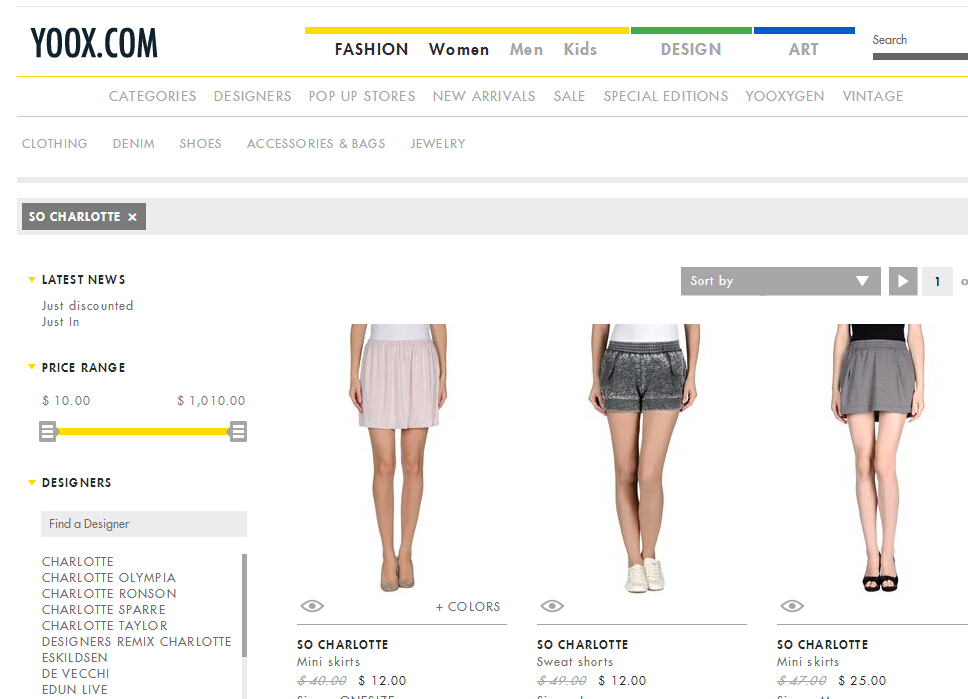Image resolution: width=968 pixels, height=699 pixels.
Task: Open the Yooxygen menu
Action: pos(785,96)
